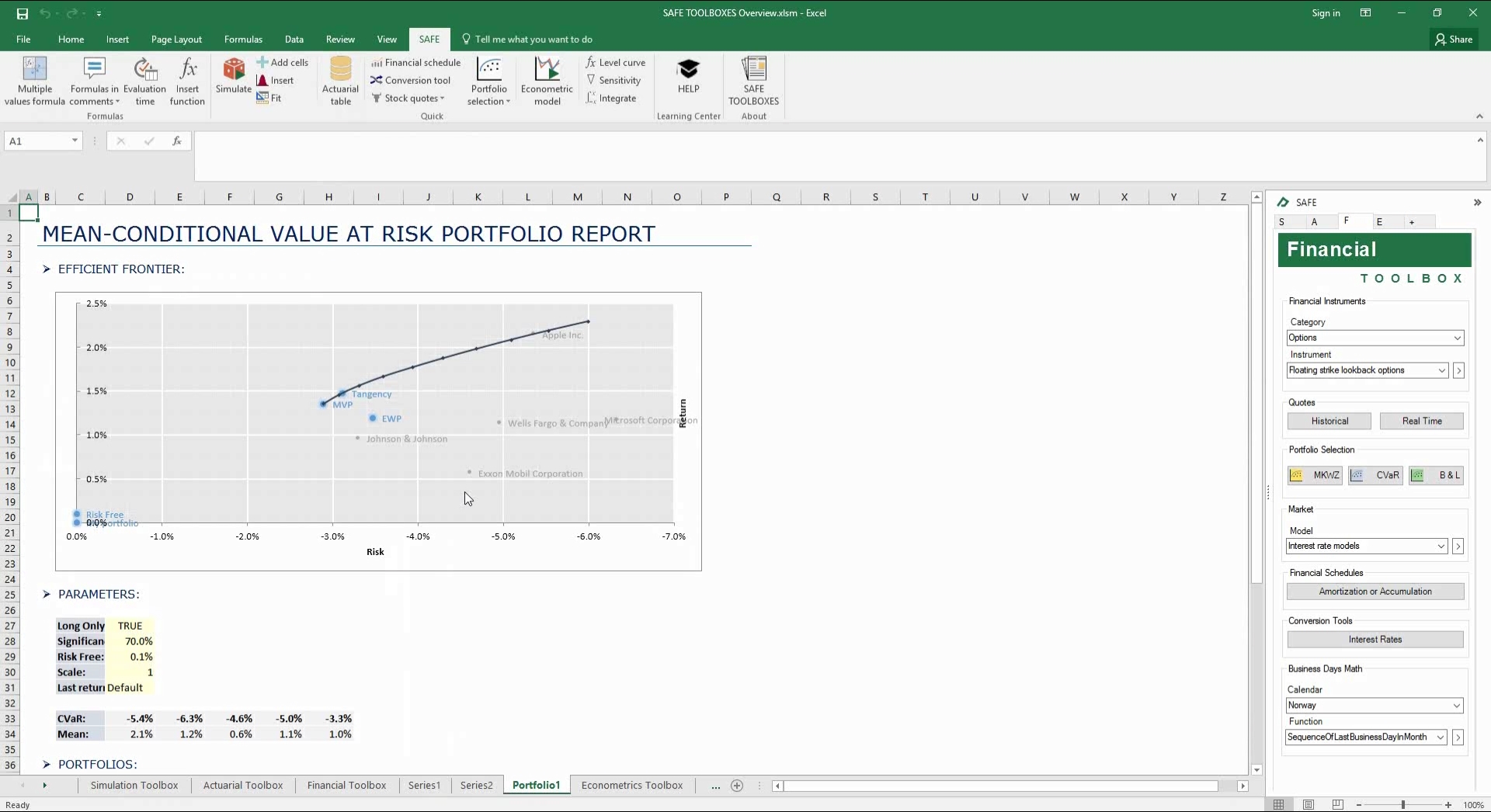
Task: Click the Conversion tool item
Action: [410, 80]
